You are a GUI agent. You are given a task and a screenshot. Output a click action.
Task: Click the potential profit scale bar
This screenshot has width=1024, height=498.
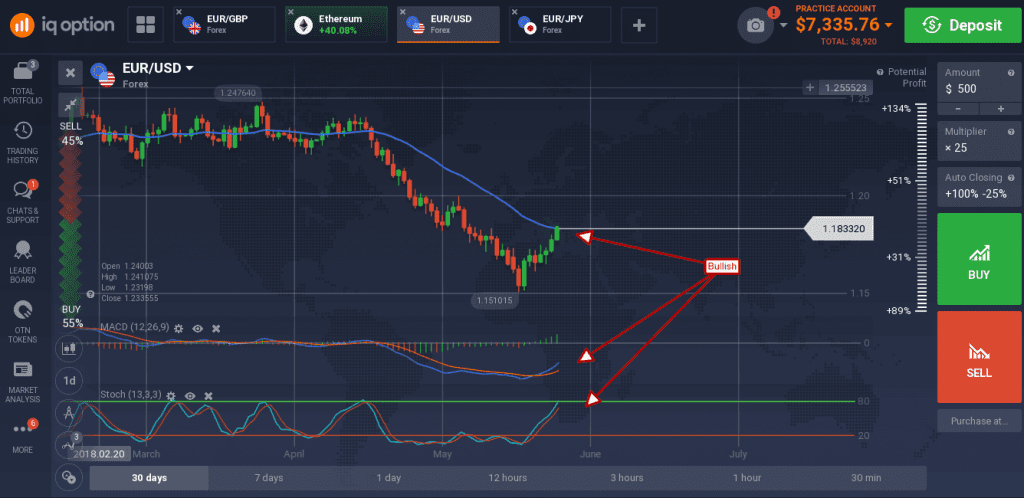click(x=921, y=209)
